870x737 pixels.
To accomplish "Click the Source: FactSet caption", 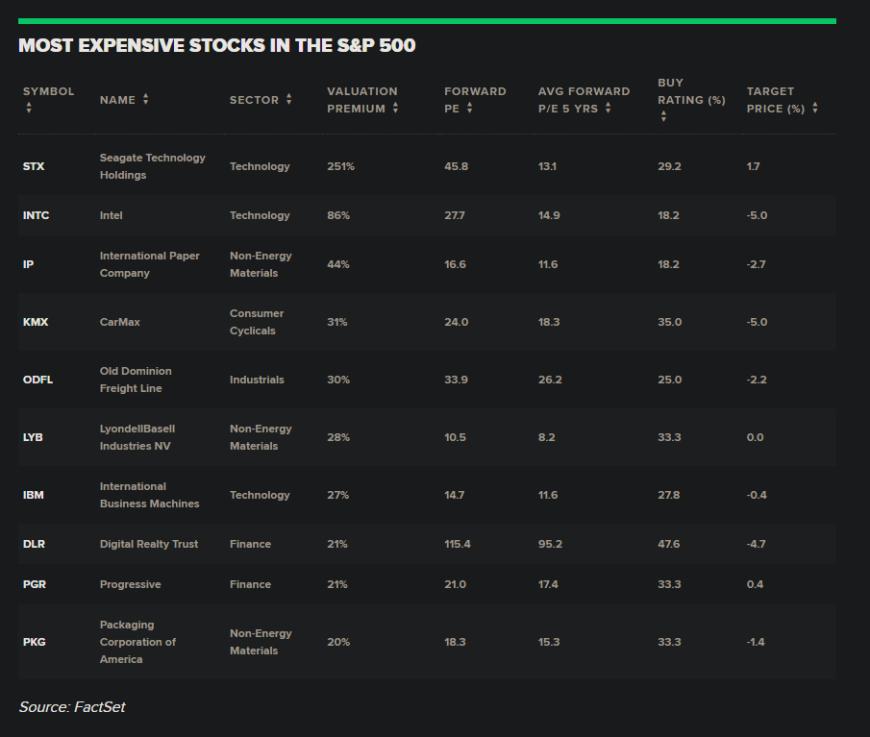I will (x=72, y=706).
